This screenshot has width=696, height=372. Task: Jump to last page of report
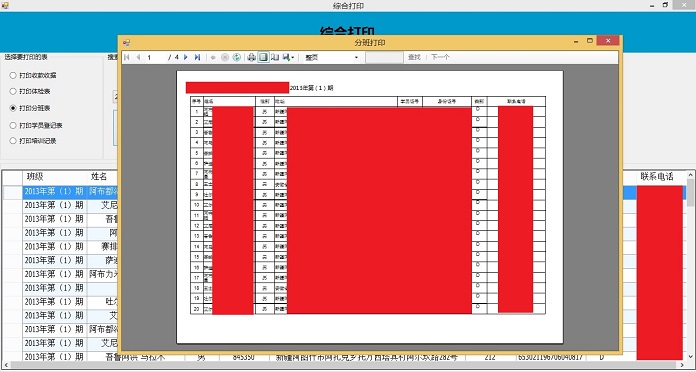[197, 57]
